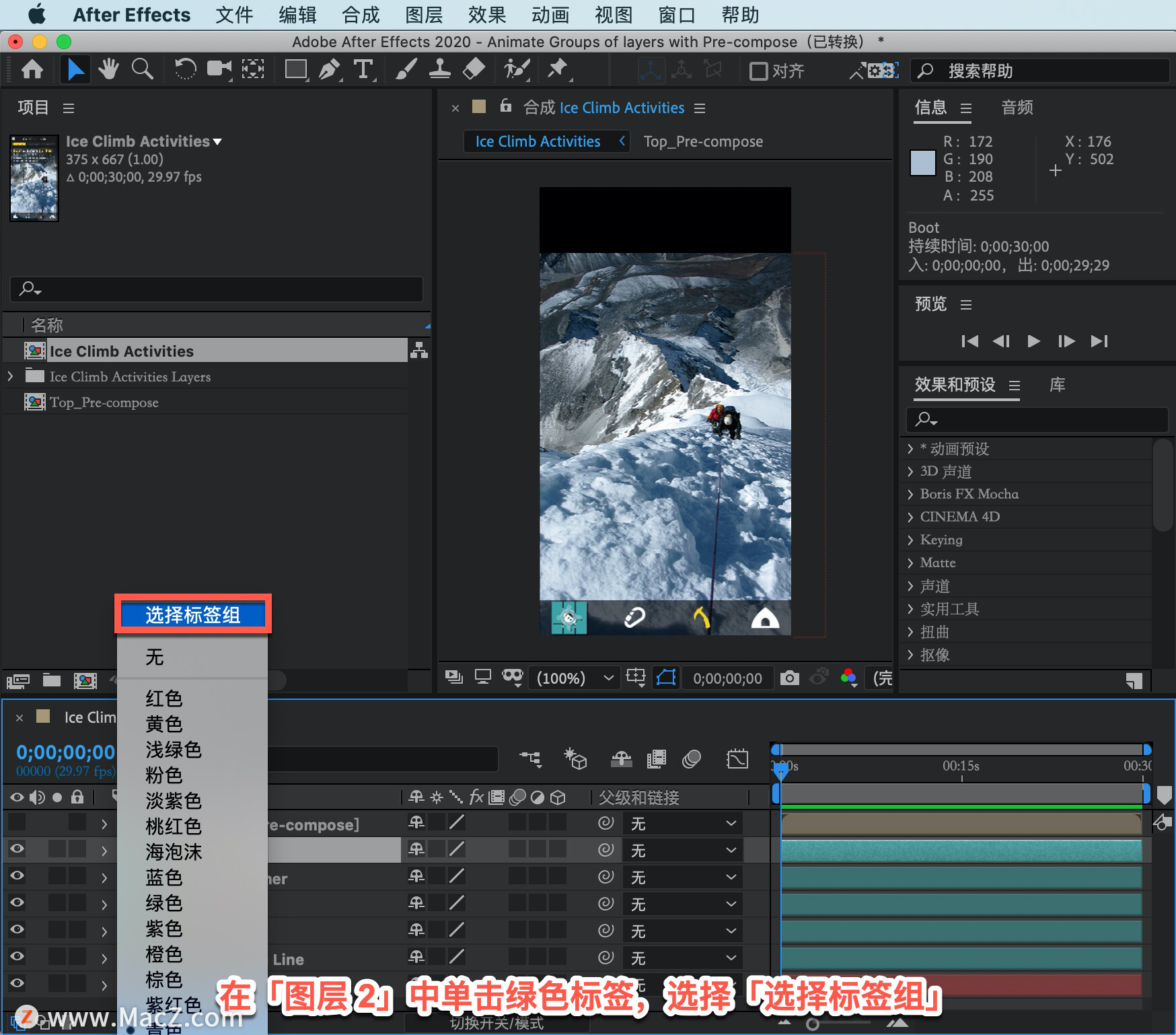The width and height of the screenshot is (1176, 1035).
Task: Switch to Top_Pre-compose breadcrumb
Action: coord(703,141)
